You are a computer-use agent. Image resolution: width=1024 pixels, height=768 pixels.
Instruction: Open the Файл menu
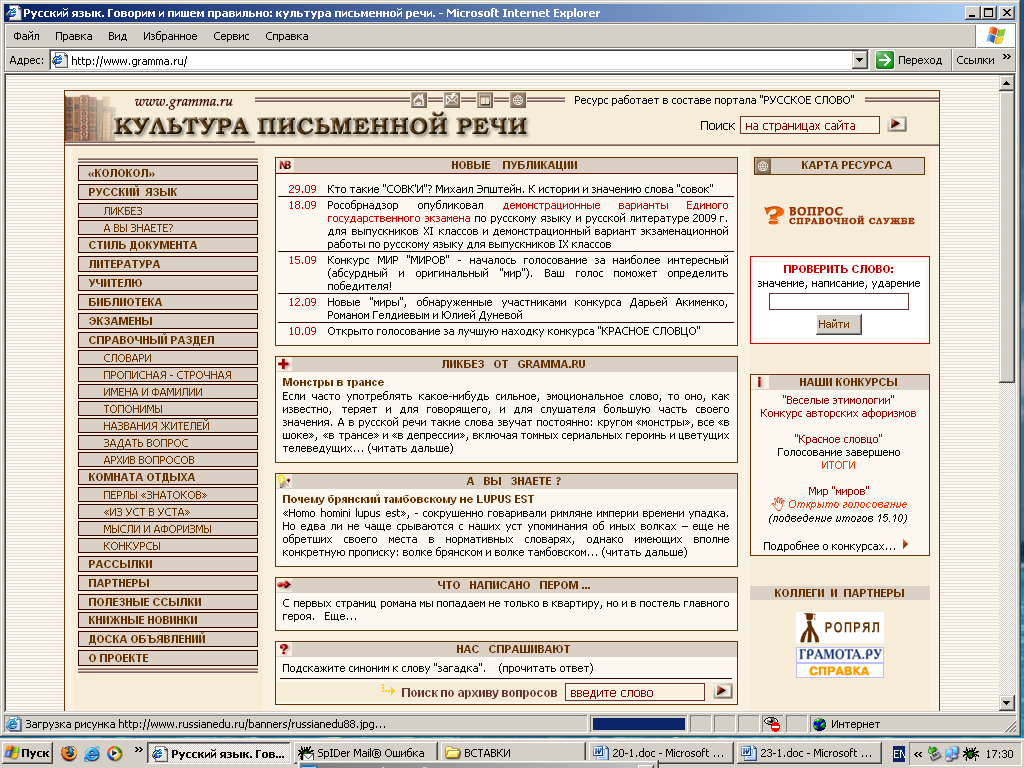[x=26, y=36]
